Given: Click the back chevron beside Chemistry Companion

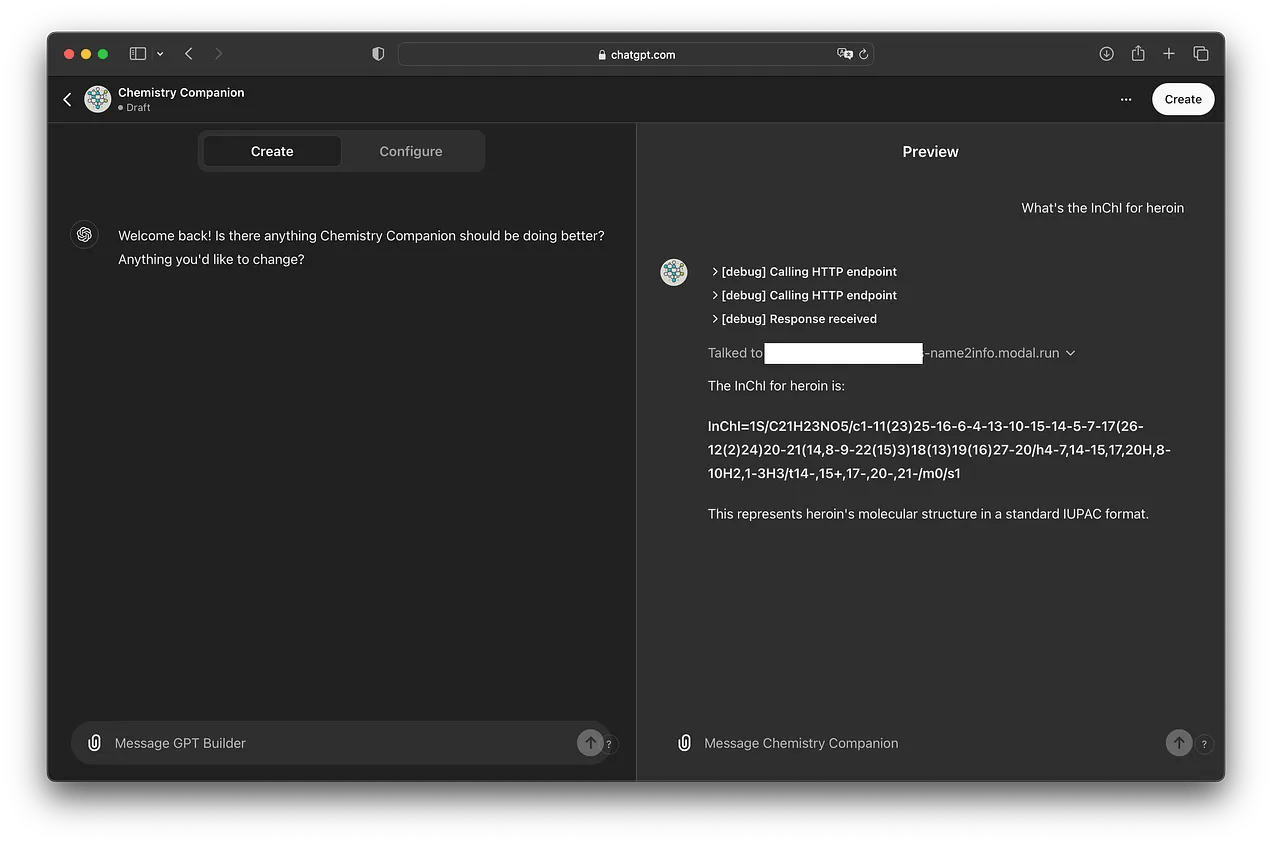Looking at the screenshot, I should pyautogui.click(x=67, y=99).
